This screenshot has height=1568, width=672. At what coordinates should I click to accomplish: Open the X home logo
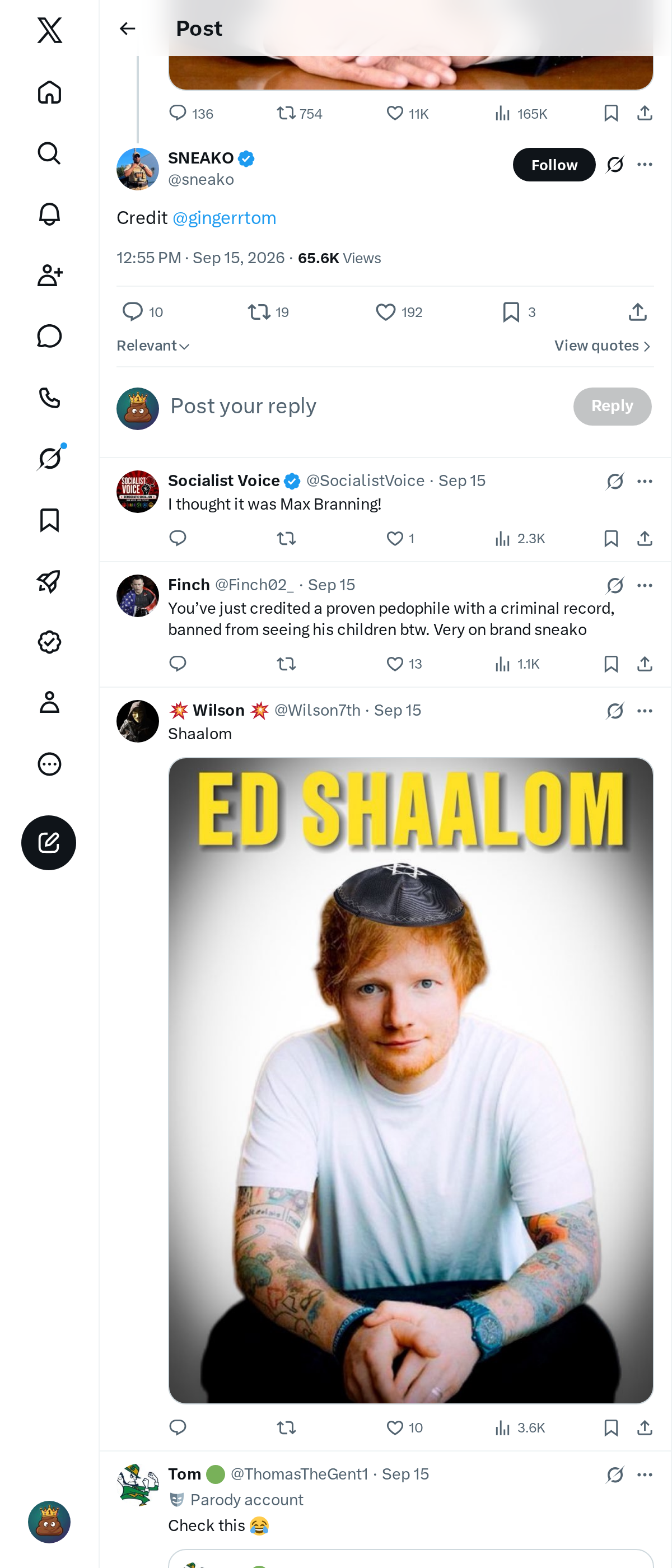pos(49,30)
